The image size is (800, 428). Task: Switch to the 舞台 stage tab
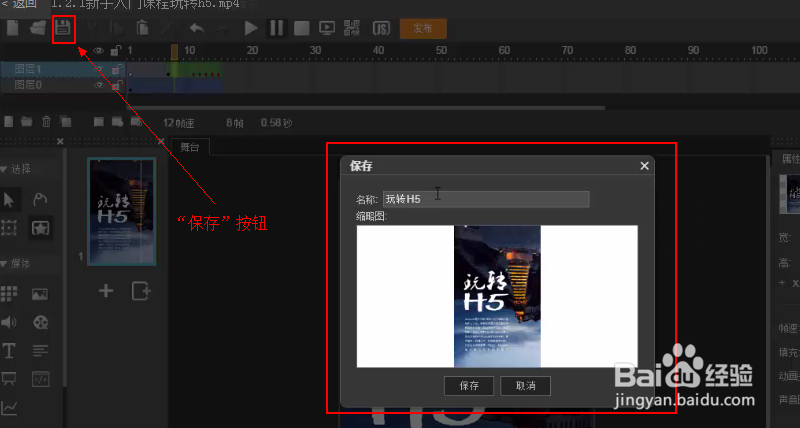tap(190, 147)
